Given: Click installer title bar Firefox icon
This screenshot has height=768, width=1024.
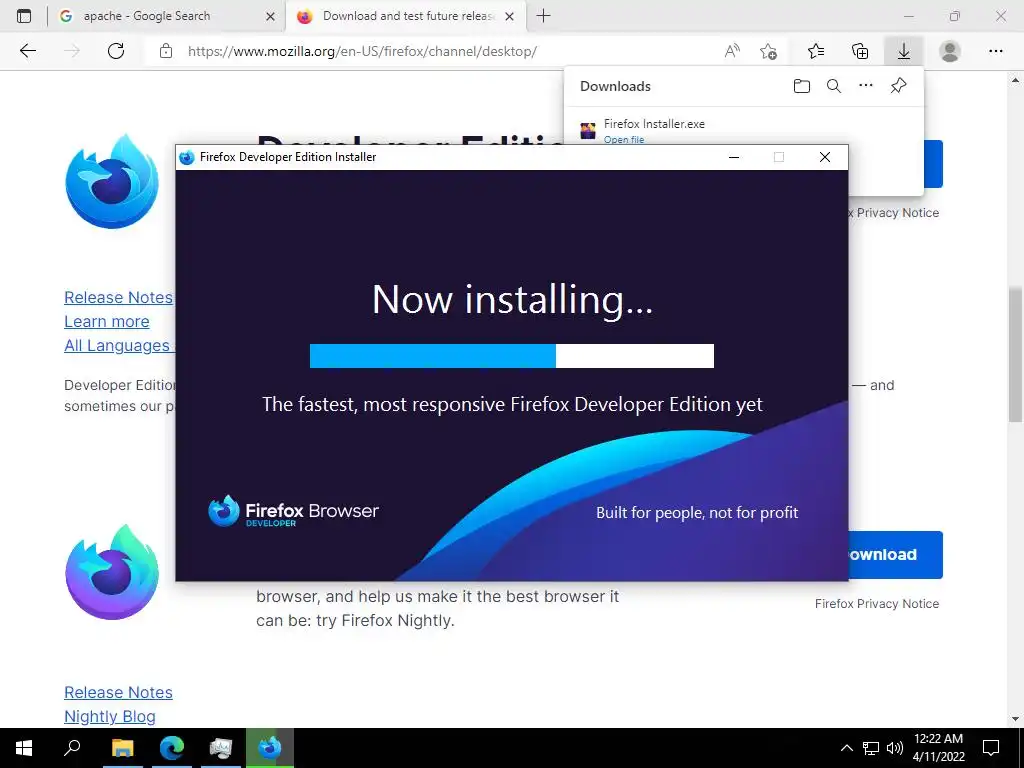Looking at the screenshot, I should (x=187, y=157).
